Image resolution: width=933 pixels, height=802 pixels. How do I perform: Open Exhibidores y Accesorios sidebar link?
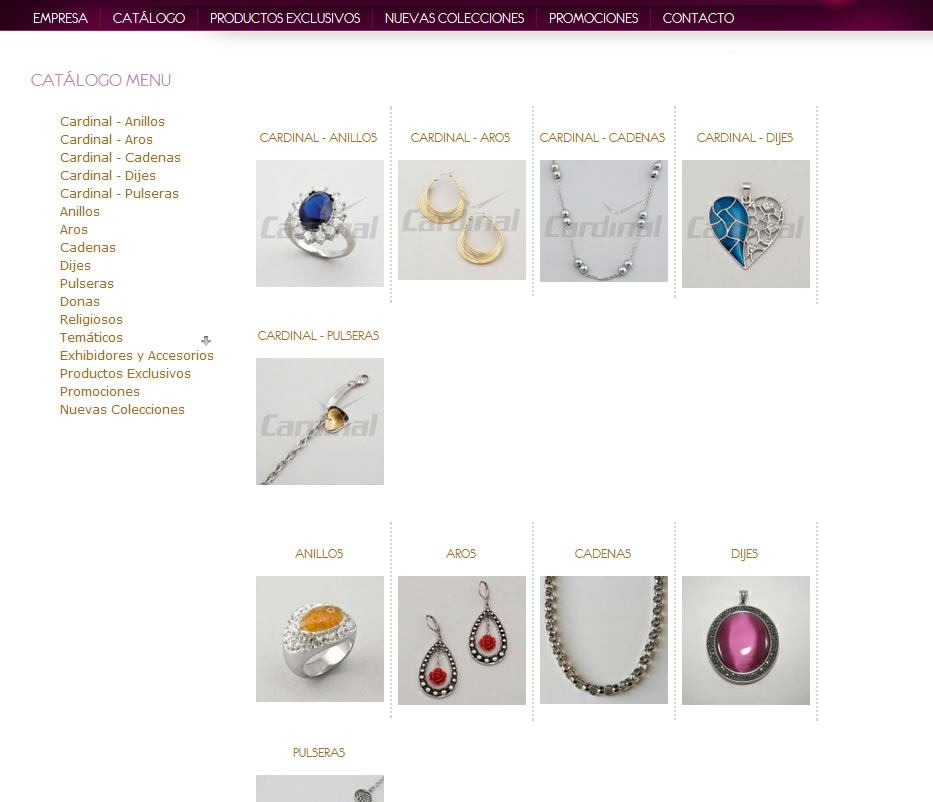click(x=136, y=355)
